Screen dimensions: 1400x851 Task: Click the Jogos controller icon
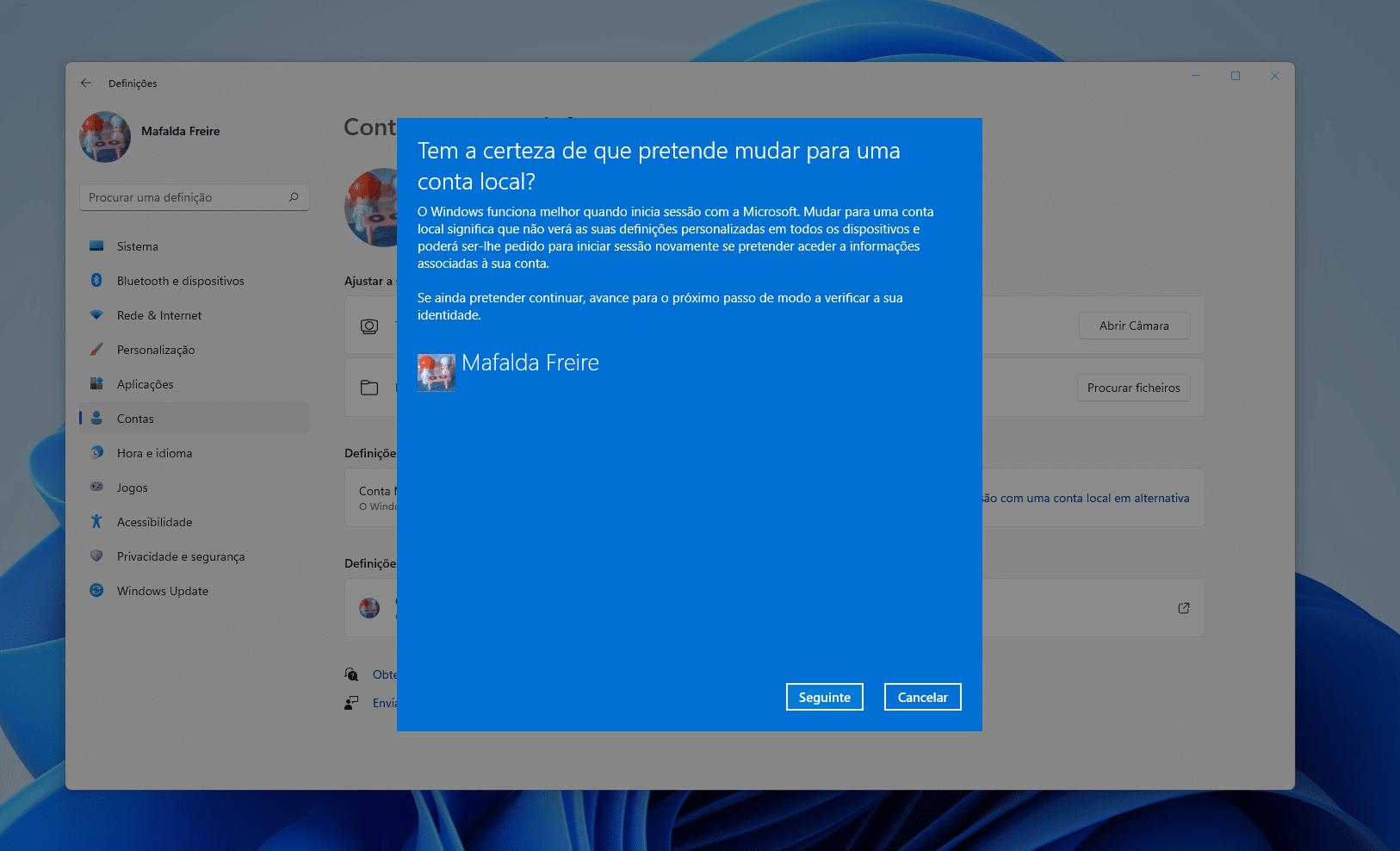point(96,488)
